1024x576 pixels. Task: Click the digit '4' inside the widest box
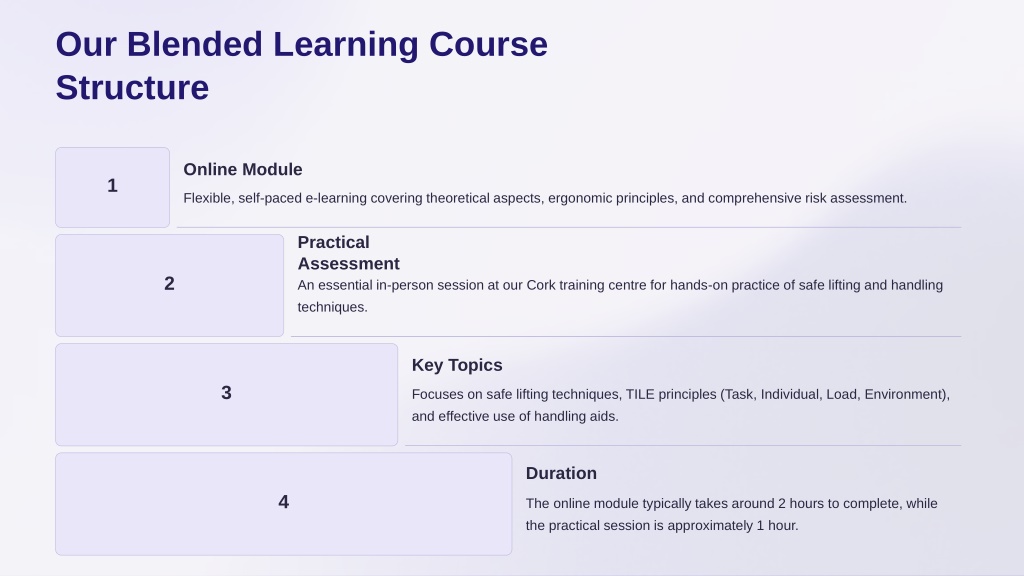pyautogui.click(x=283, y=502)
